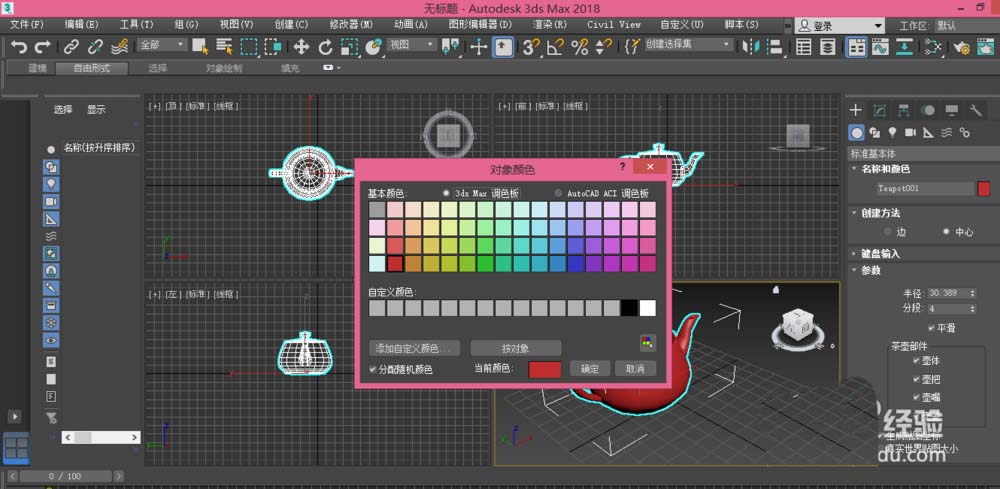Toggle the 壶嘴 (Spout) teapot part checkbox
Image resolution: width=1000 pixels, height=489 pixels.
tap(916, 397)
